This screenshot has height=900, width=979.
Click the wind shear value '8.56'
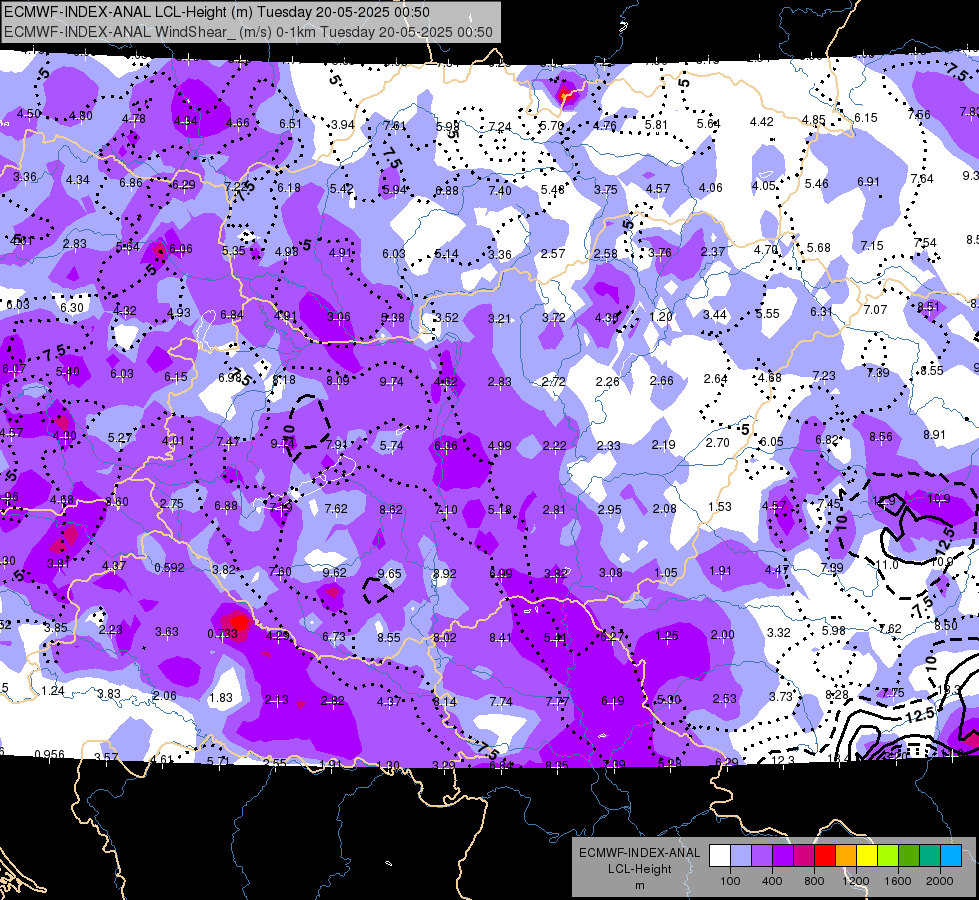881,437
